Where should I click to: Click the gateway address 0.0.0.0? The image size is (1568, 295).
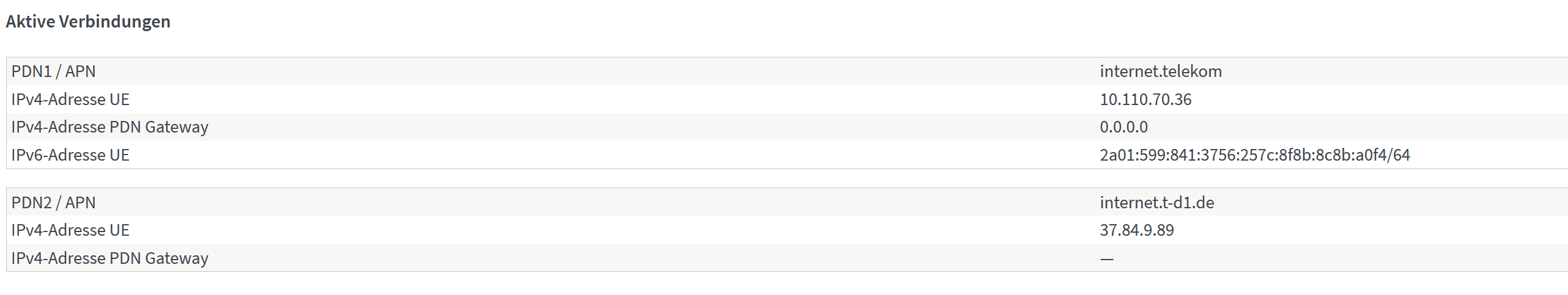point(1123,127)
